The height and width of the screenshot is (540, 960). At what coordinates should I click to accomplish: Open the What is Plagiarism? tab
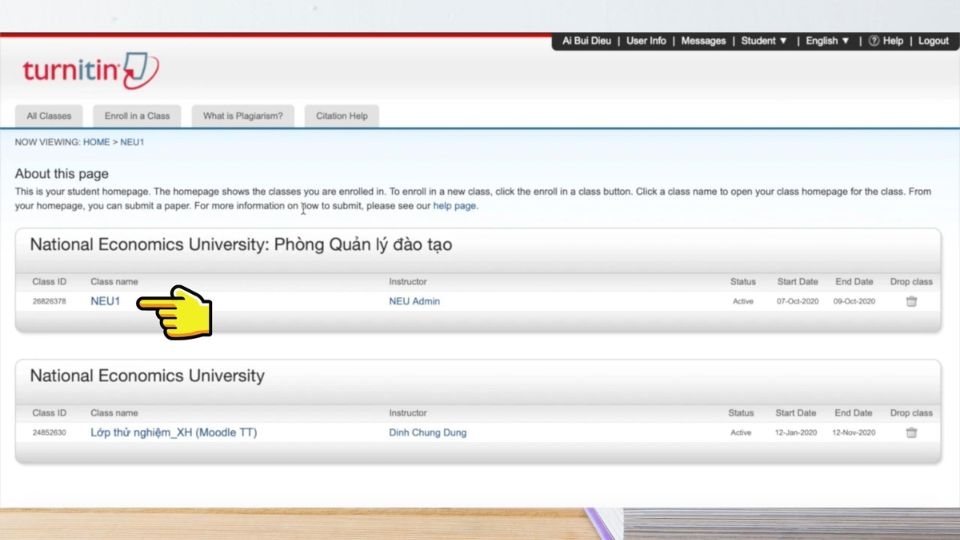point(243,116)
